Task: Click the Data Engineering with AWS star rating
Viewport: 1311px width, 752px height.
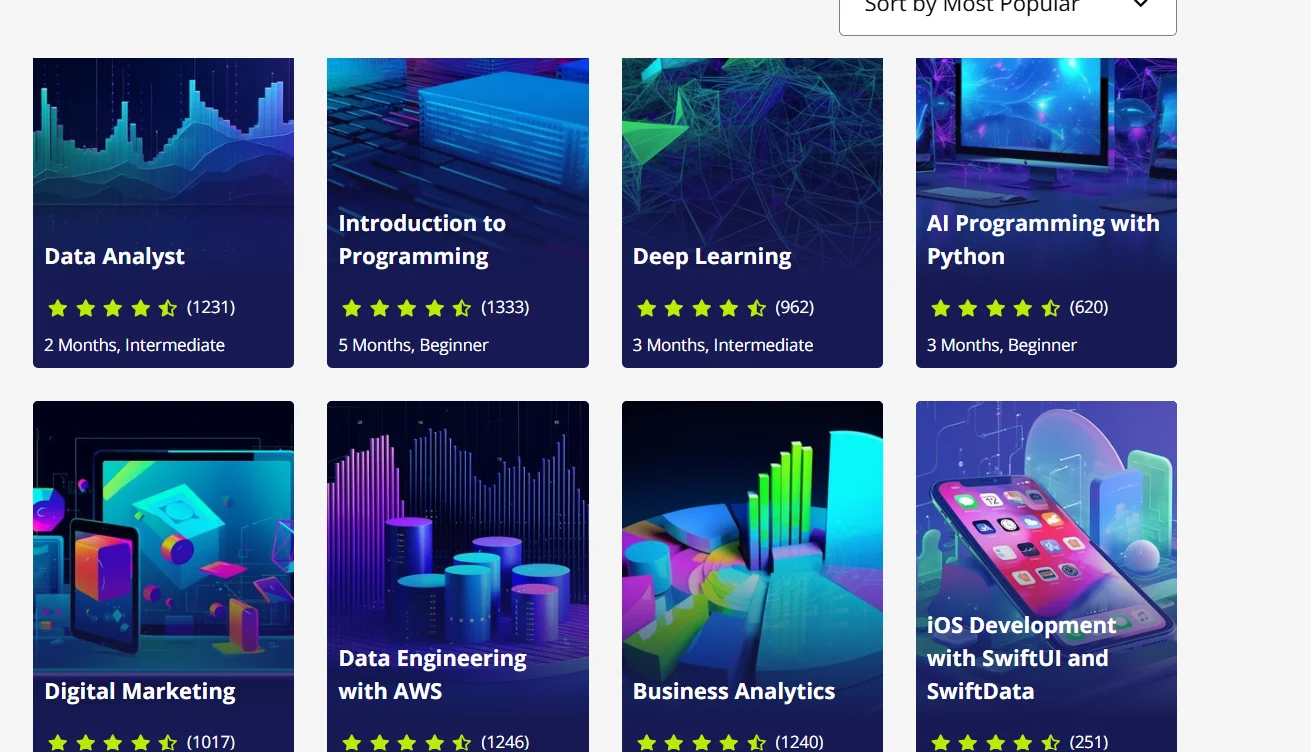Action: point(406,743)
